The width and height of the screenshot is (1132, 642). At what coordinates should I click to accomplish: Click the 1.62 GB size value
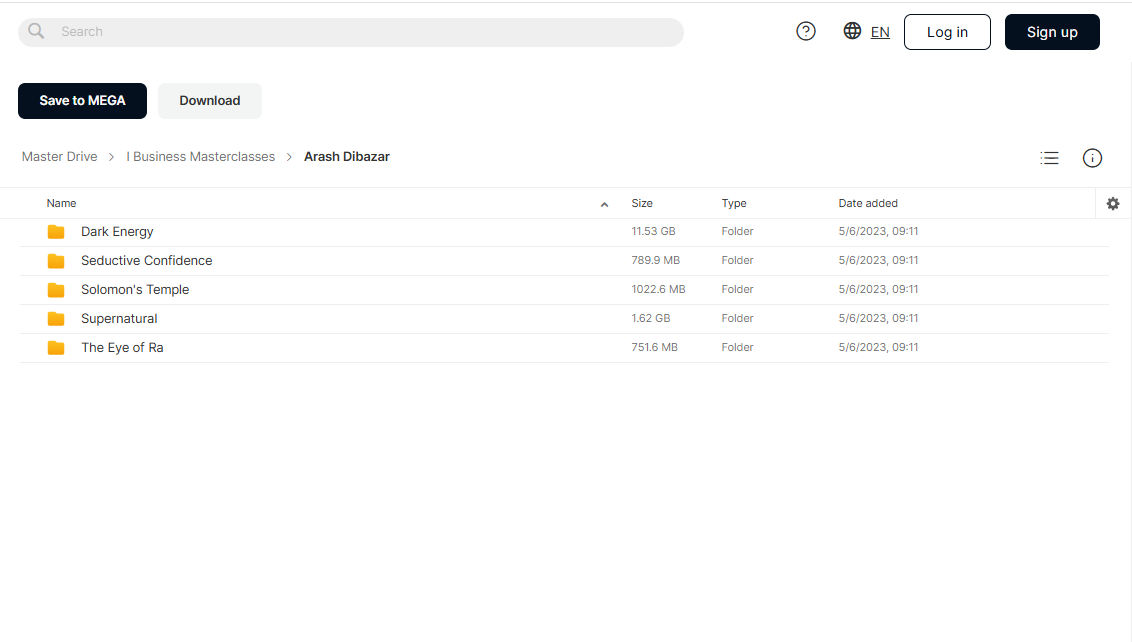click(650, 318)
